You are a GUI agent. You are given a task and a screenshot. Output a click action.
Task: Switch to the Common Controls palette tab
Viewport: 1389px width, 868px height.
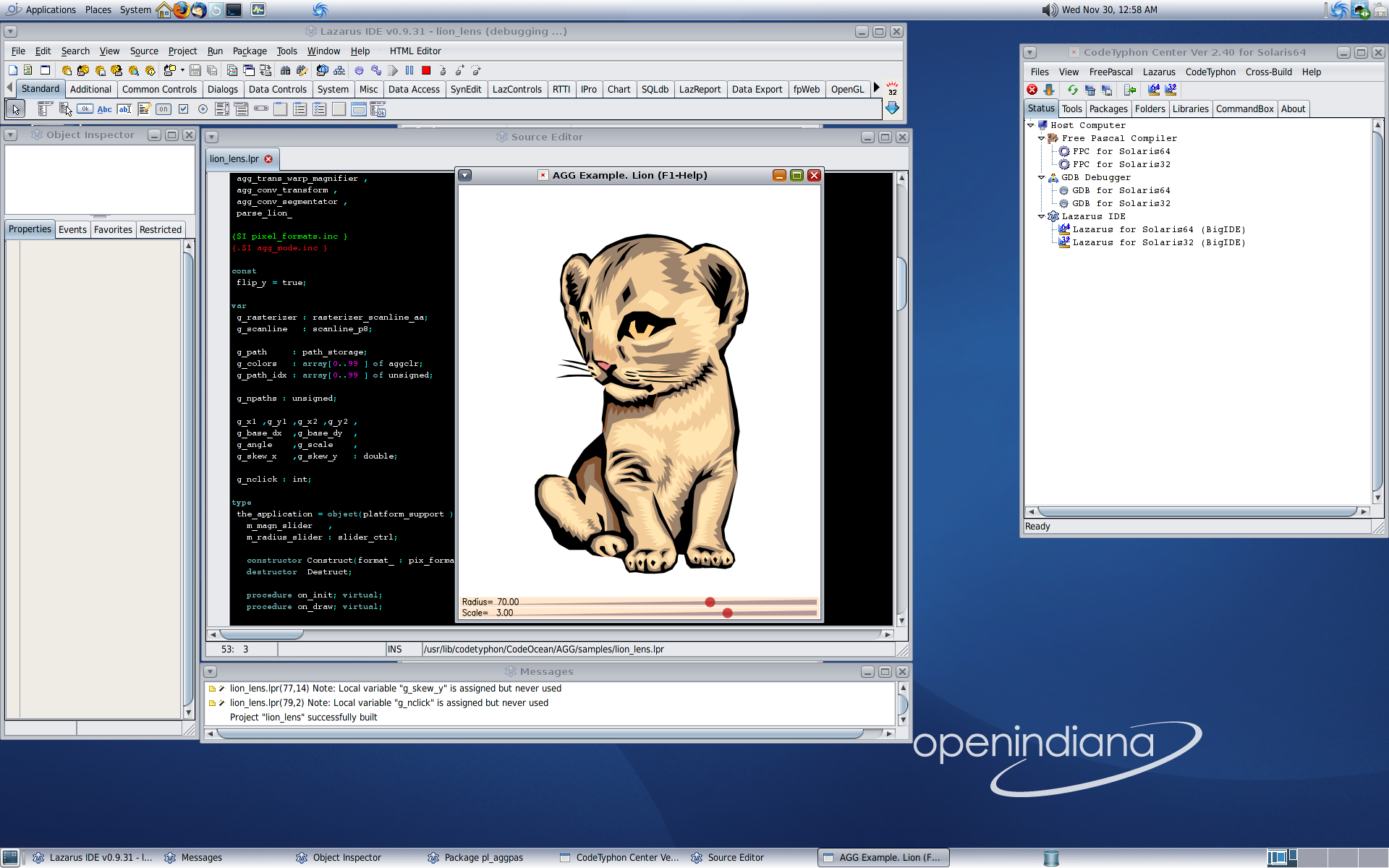(x=159, y=89)
